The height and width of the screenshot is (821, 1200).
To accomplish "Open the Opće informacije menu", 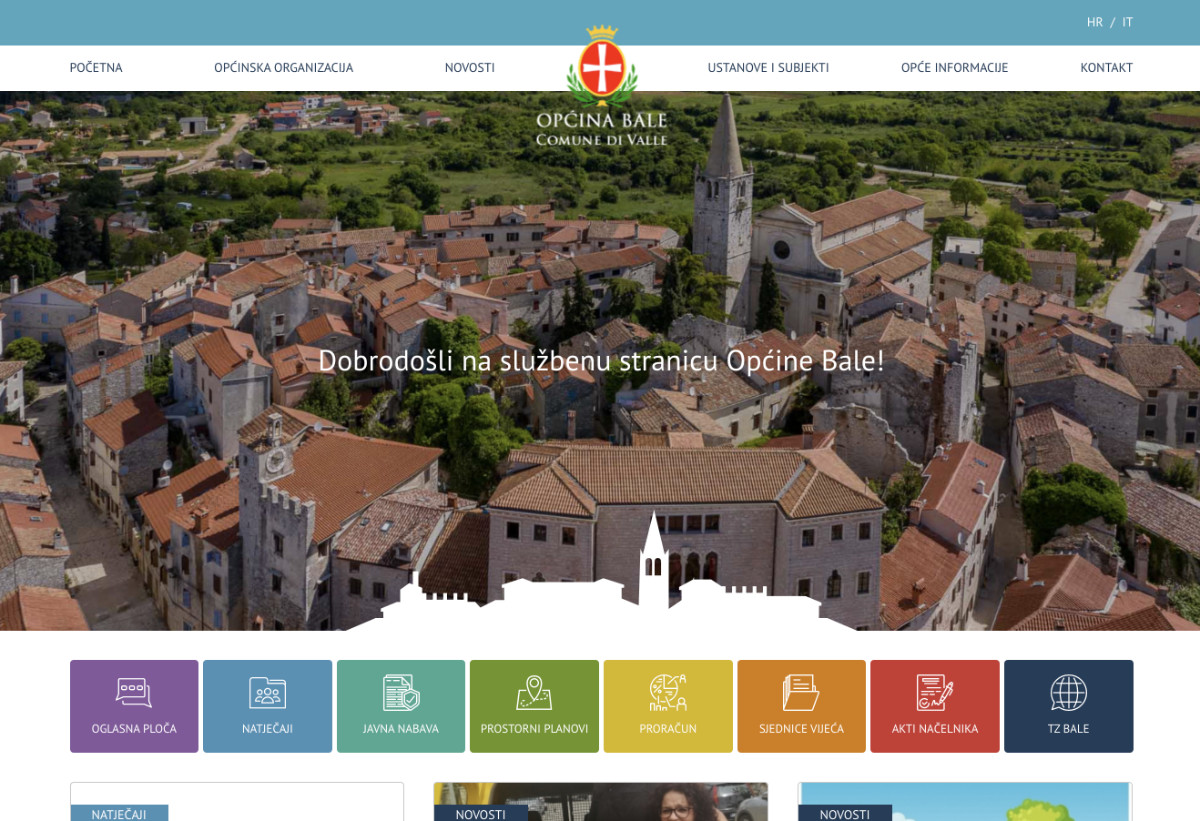I will pyautogui.click(x=954, y=68).
